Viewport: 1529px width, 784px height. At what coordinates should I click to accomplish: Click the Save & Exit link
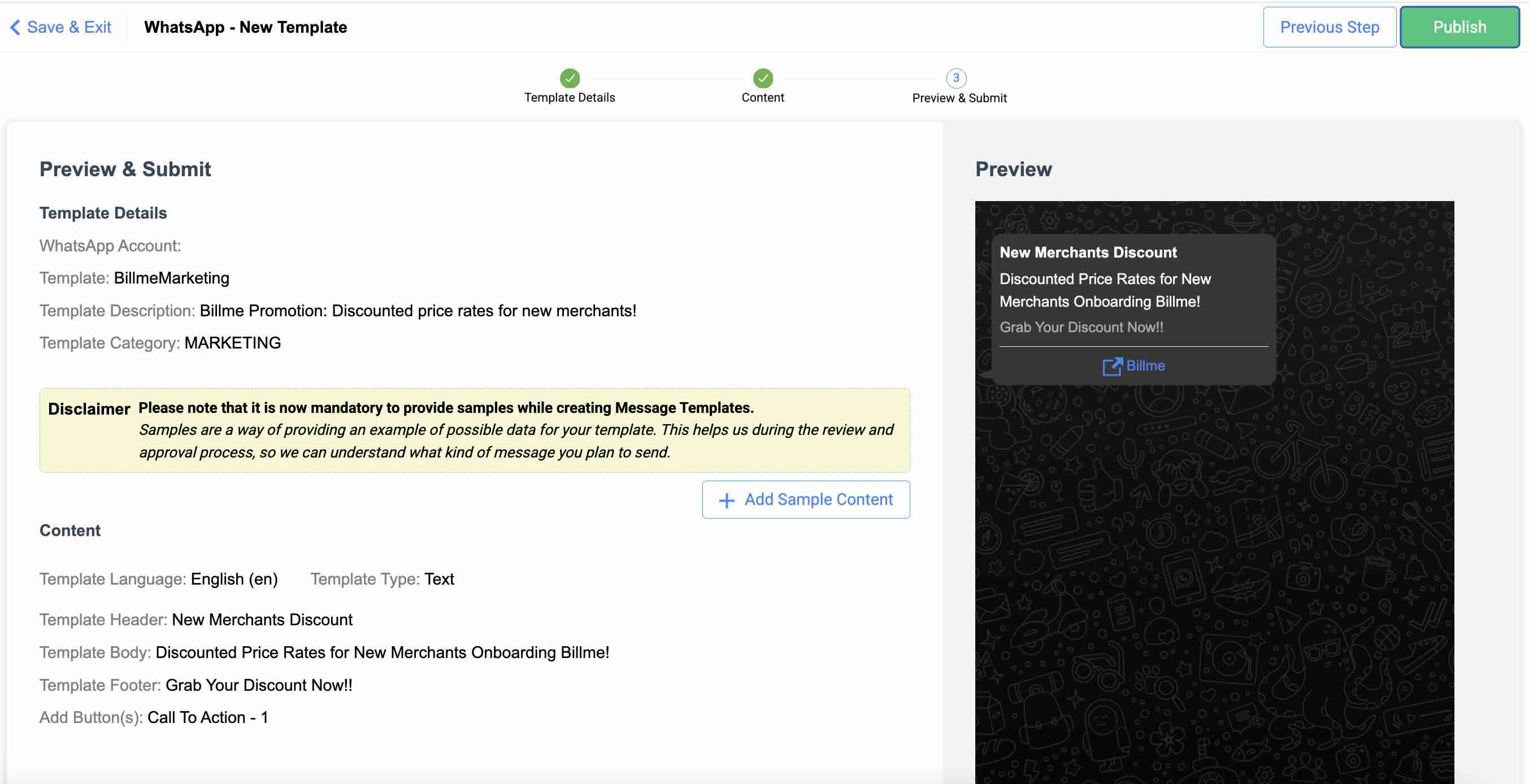click(x=69, y=27)
